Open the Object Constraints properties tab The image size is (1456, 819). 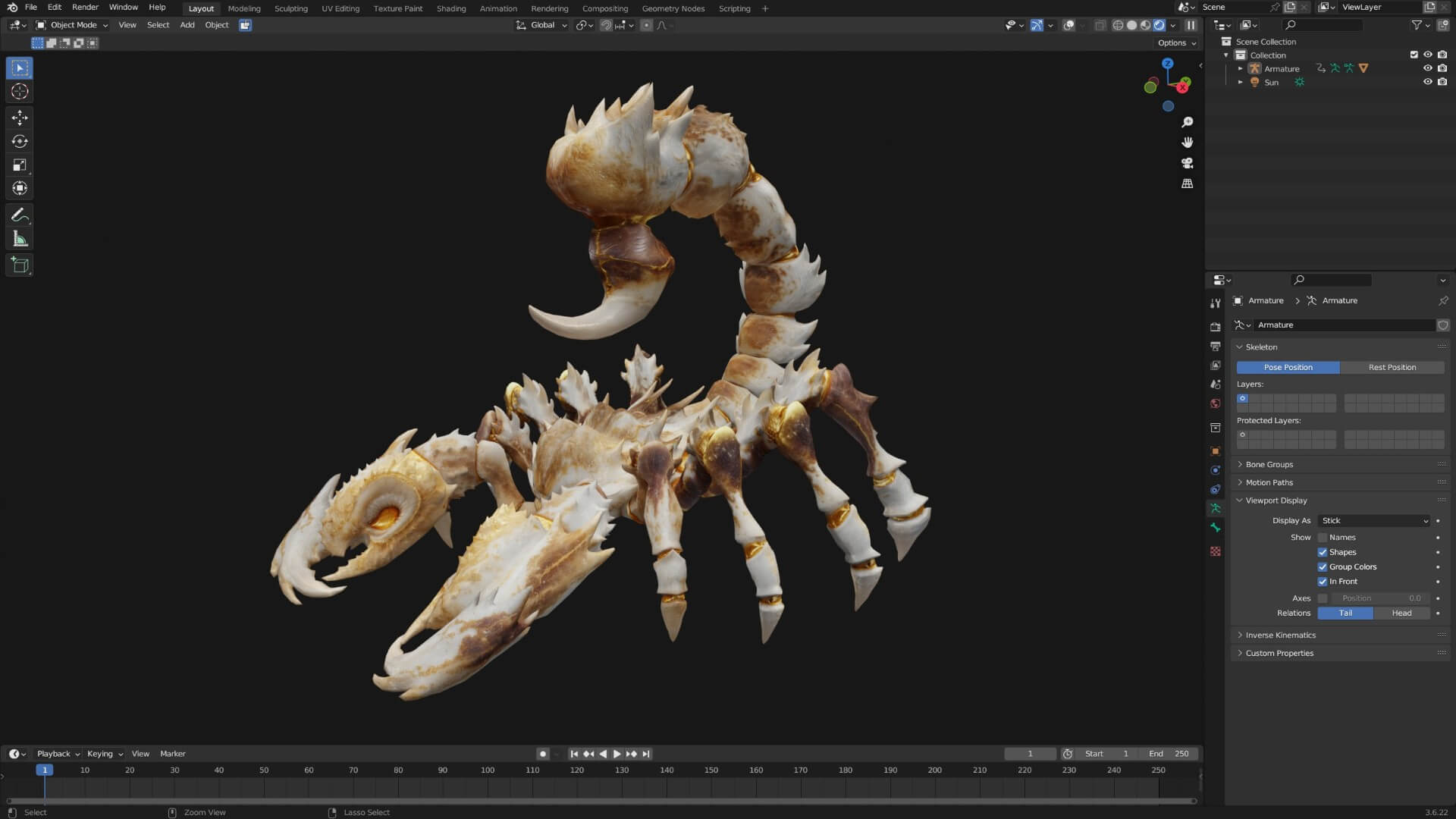(x=1216, y=489)
